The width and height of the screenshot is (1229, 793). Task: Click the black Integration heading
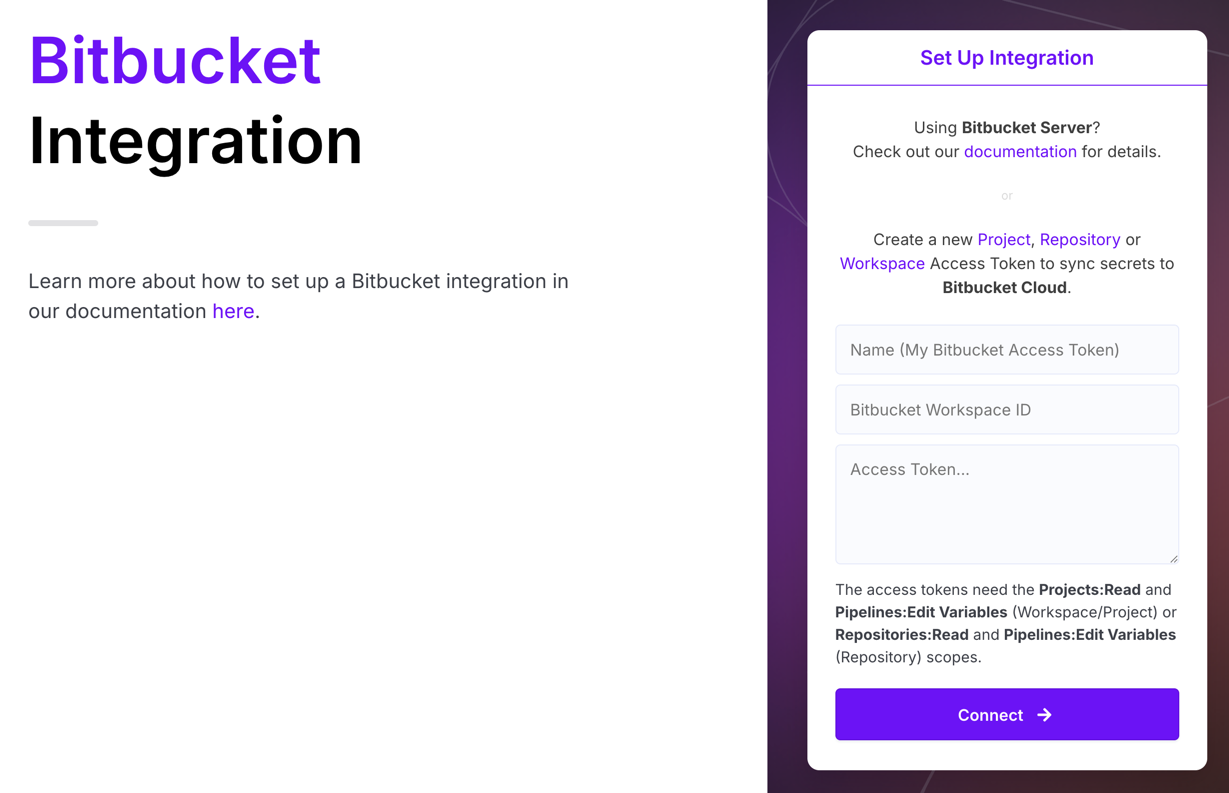coord(195,140)
